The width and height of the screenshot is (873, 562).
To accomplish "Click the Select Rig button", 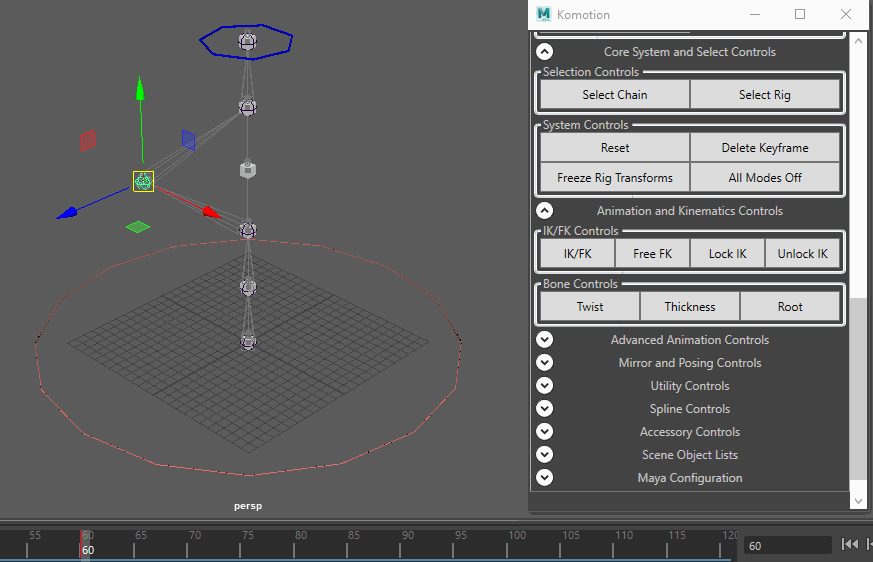I will tap(764, 95).
